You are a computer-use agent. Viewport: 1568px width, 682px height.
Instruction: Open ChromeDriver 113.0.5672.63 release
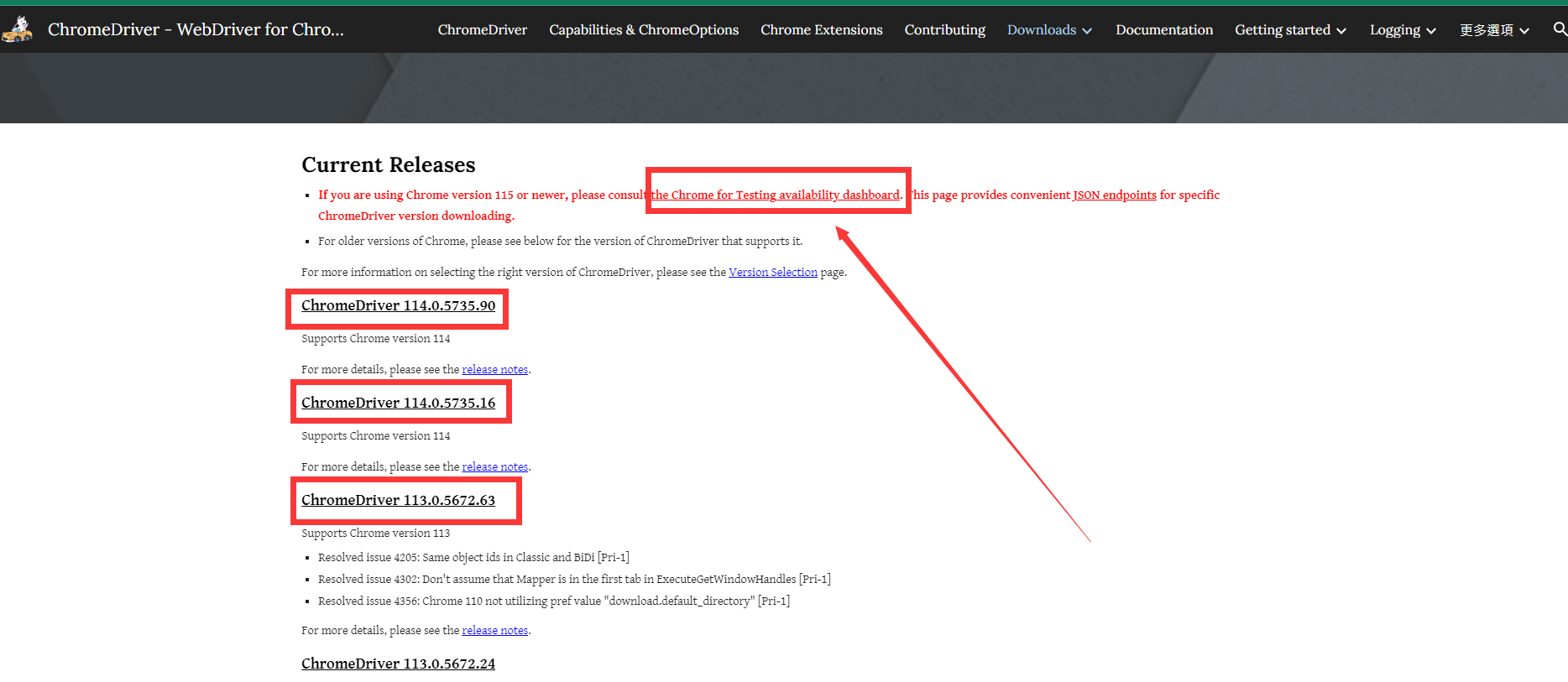[399, 500]
